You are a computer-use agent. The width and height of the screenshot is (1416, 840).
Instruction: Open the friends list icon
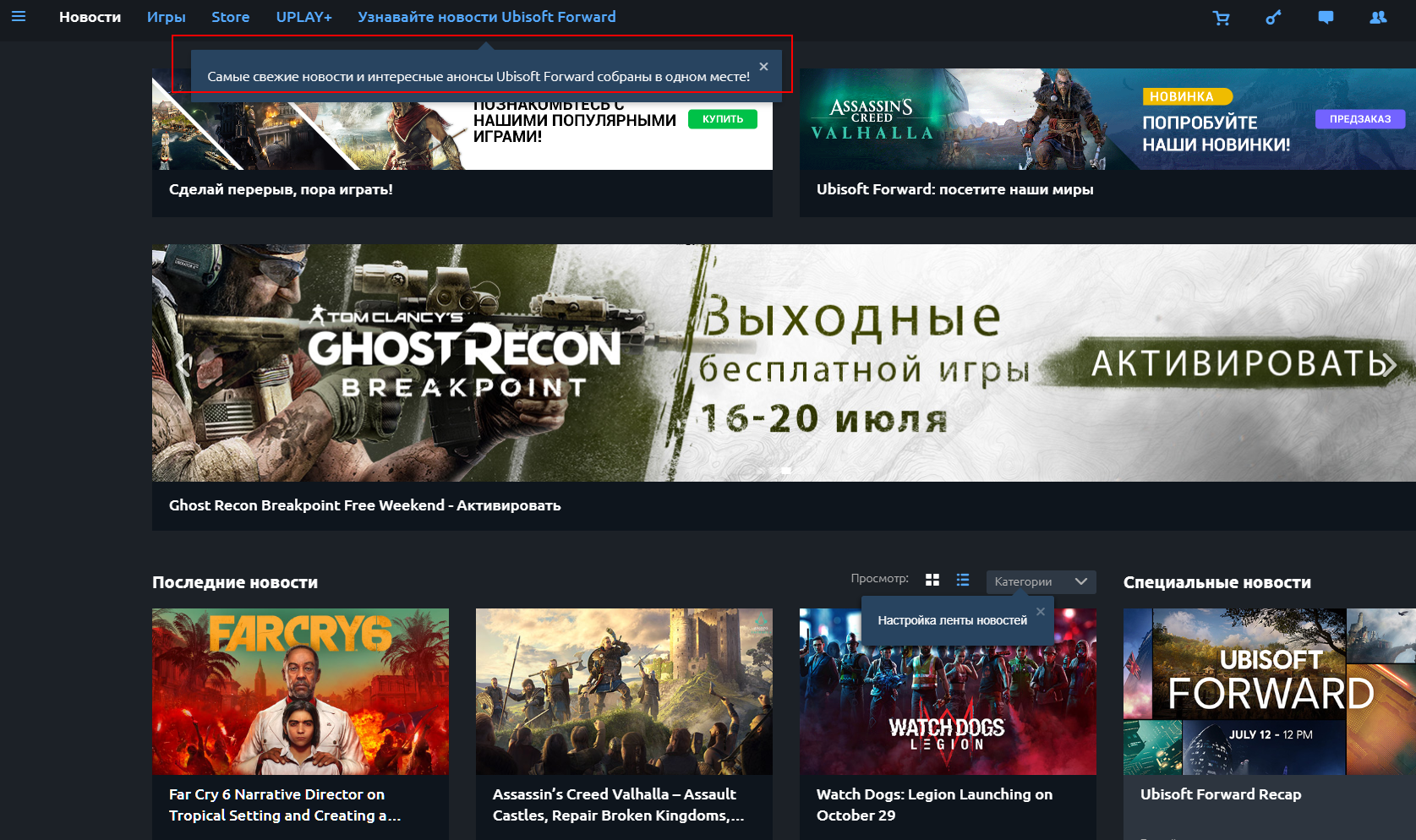click(1378, 17)
